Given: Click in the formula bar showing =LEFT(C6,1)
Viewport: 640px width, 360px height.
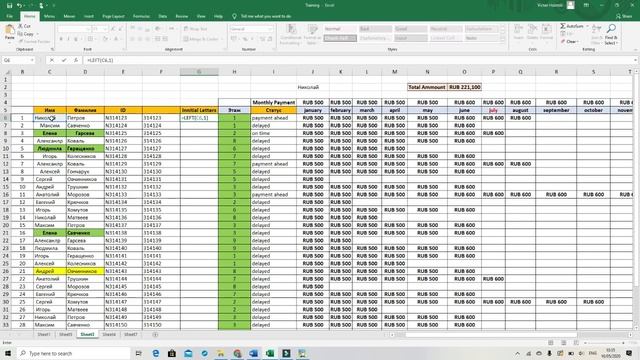Looking at the screenshot, I should tap(358, 60).
